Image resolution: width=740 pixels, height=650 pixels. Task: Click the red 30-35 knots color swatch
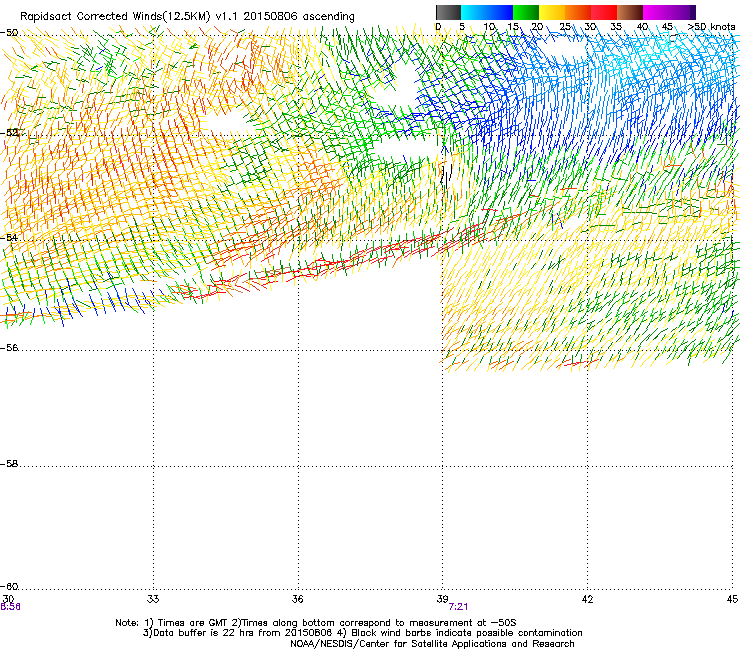(604, 12)
